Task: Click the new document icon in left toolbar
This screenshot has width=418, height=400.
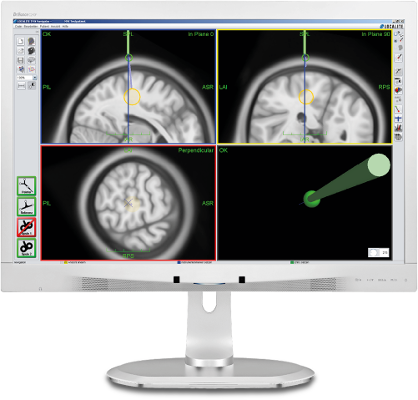Action: [21, 41]
